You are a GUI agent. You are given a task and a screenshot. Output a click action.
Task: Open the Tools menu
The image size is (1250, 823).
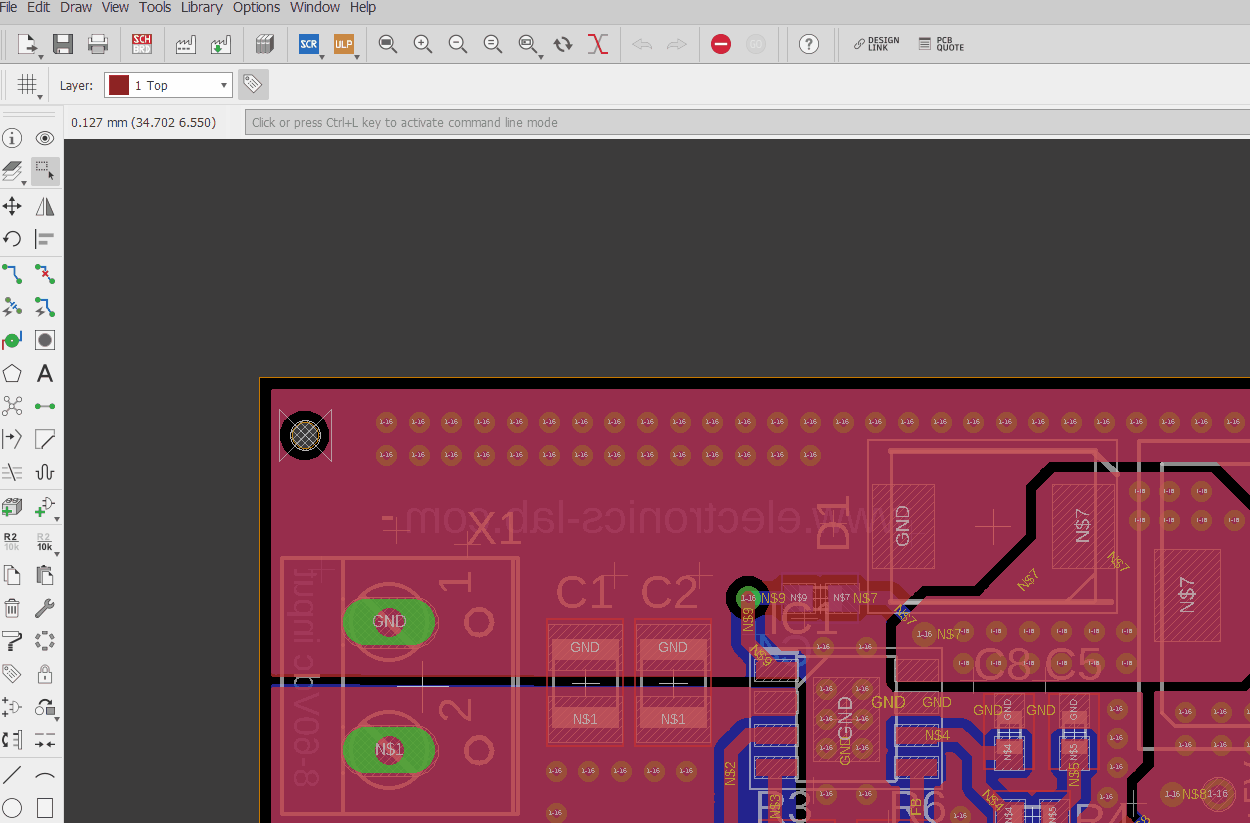coord(155,7)
